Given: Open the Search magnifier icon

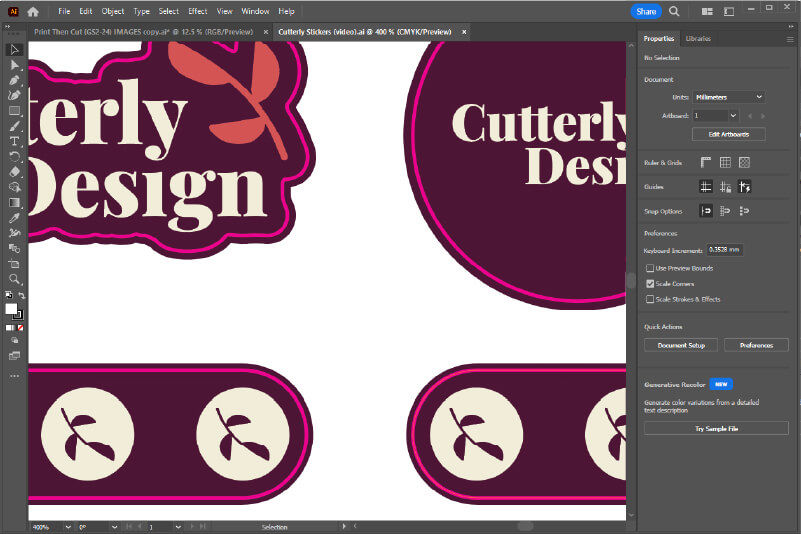Looking at the screenshot, I should click(x=674, y=11).
